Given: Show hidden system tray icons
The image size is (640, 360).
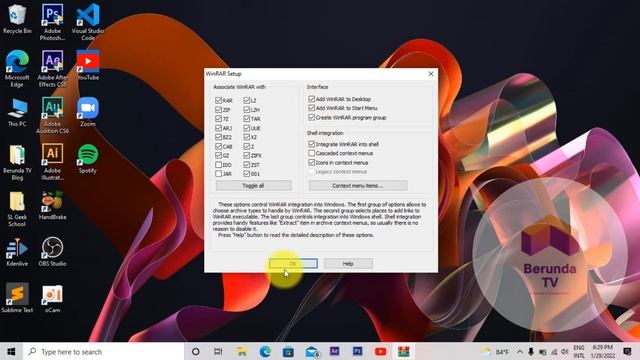Looking at the screenshot, I should pos(520,351).
